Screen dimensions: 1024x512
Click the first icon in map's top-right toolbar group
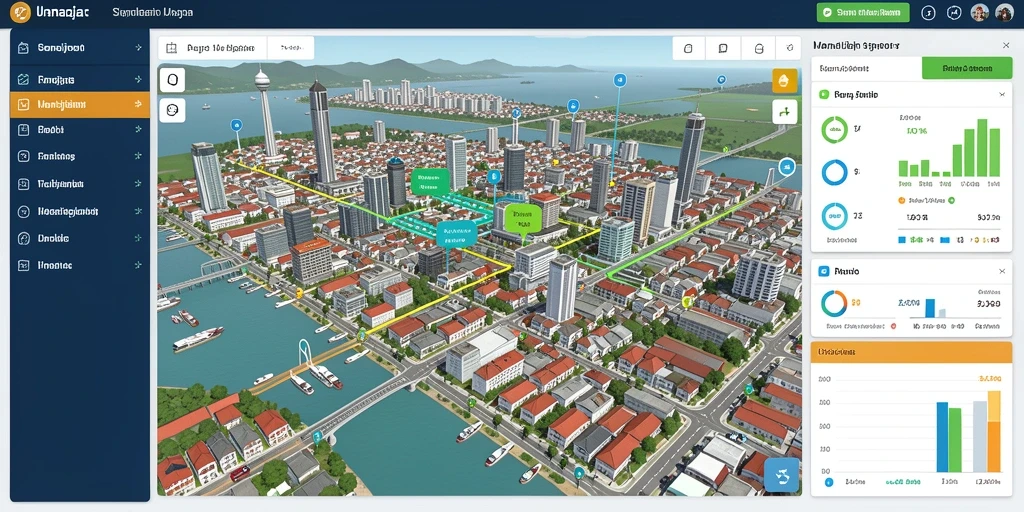(x=688, y=48)
